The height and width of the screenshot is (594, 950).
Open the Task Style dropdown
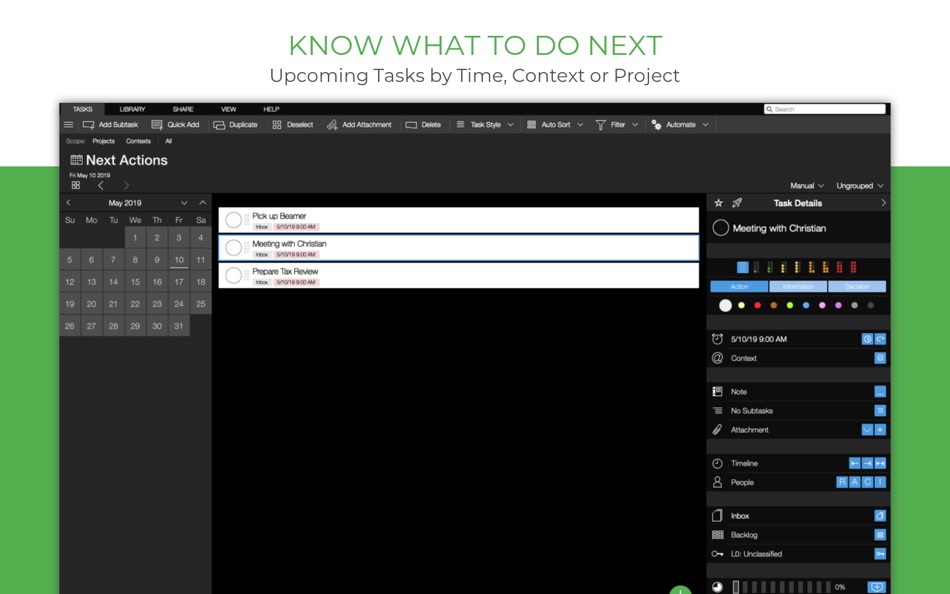point(485,125)
